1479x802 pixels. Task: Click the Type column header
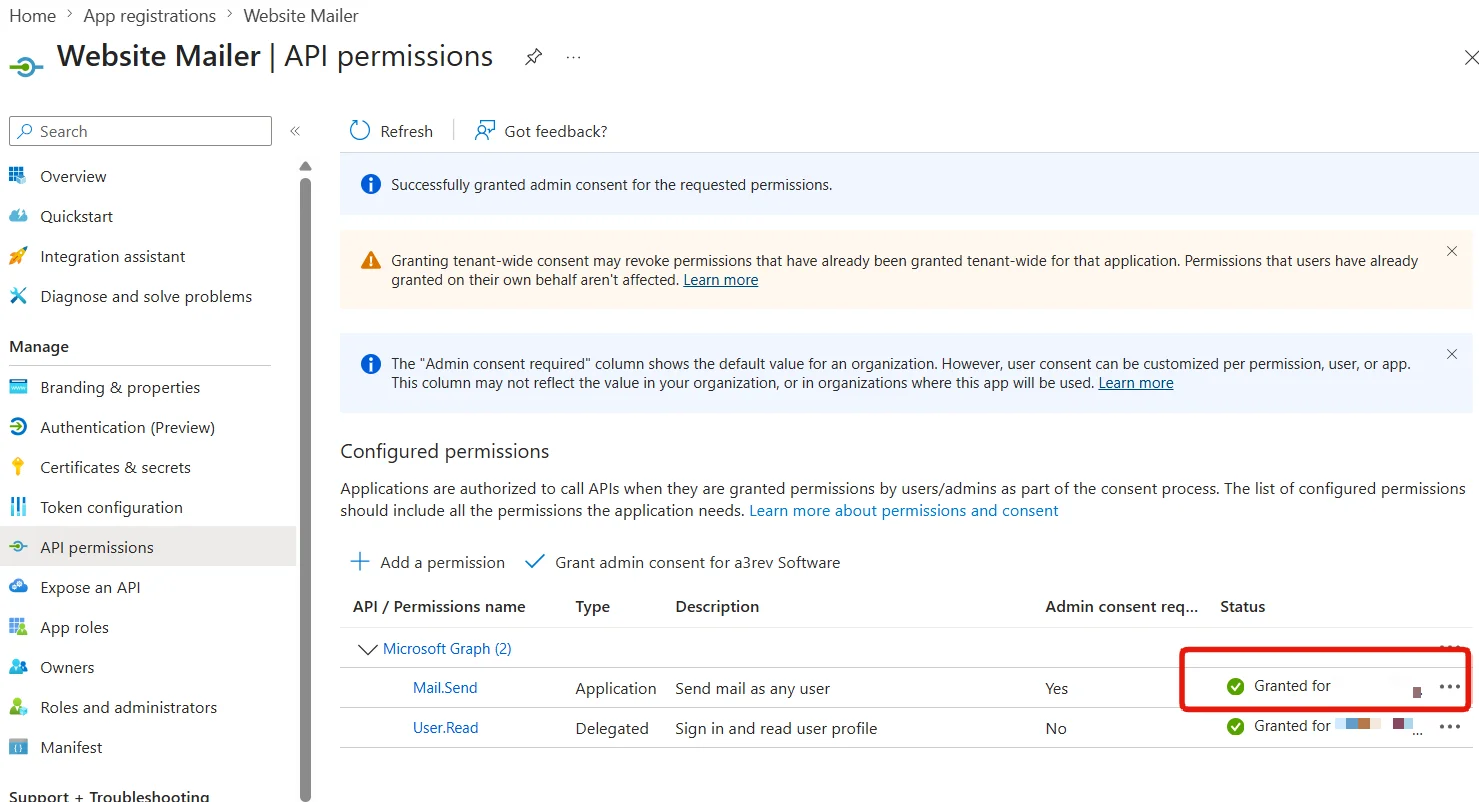pyautogui.click(x=593, y=607)
